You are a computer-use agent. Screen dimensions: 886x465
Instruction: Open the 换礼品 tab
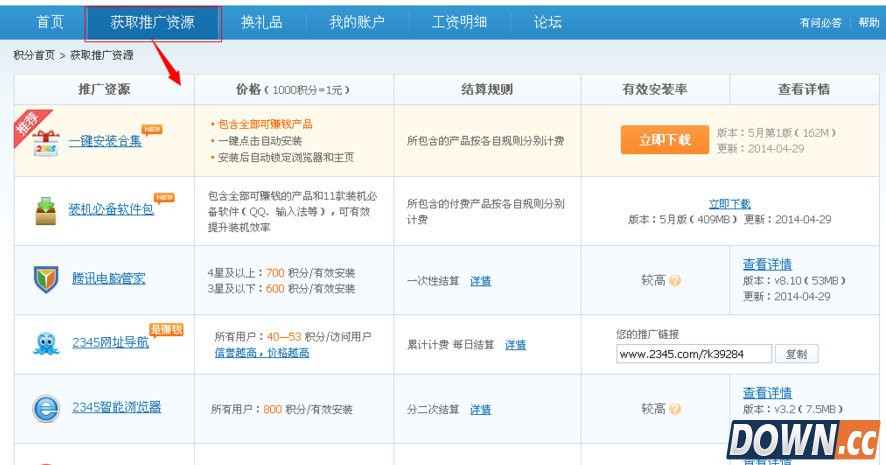coord(261,22)
